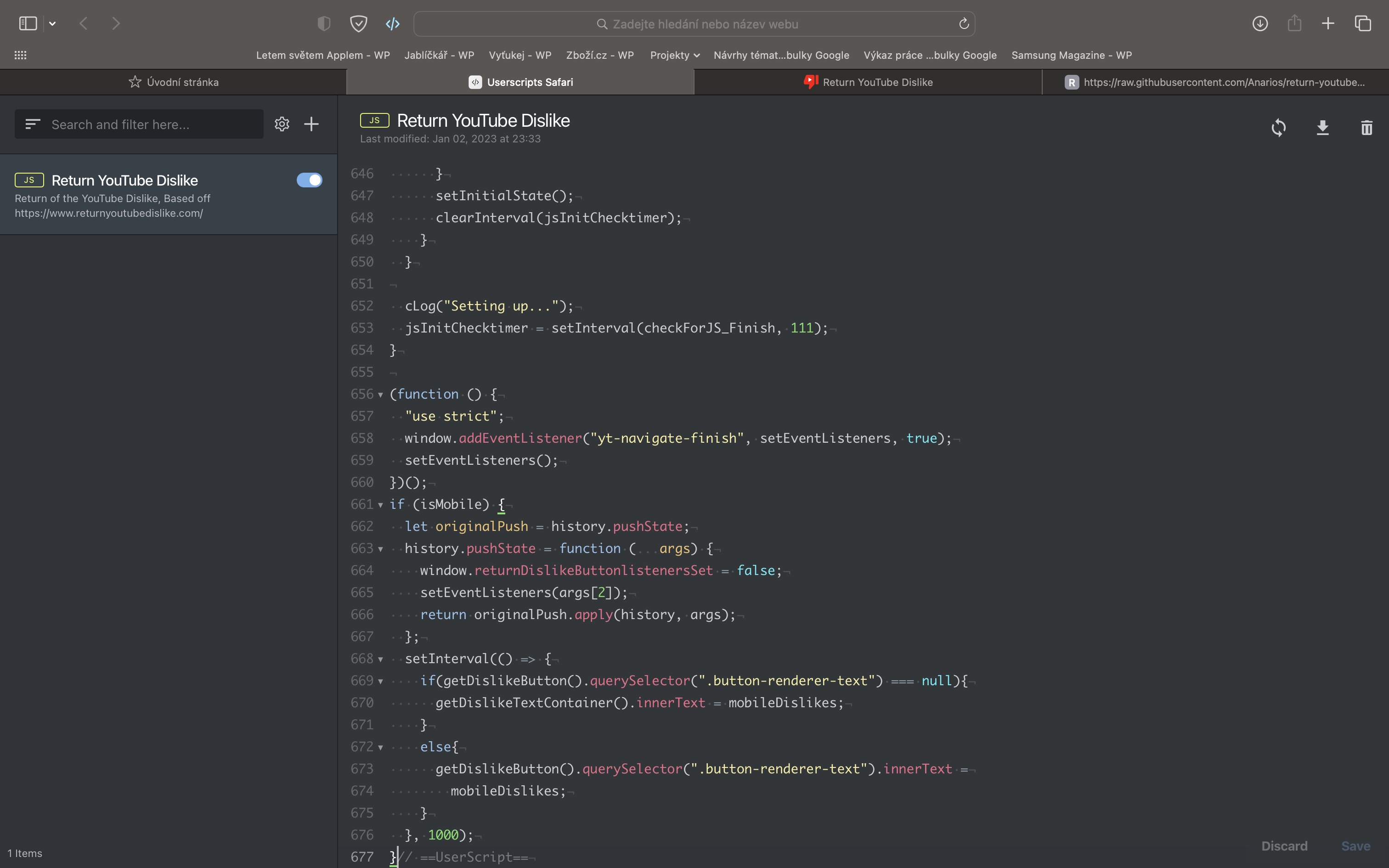This screenshot has height=868, width=1389.
Task: Collapse the setInterval block at line 668
Action: tap(380, 659)
